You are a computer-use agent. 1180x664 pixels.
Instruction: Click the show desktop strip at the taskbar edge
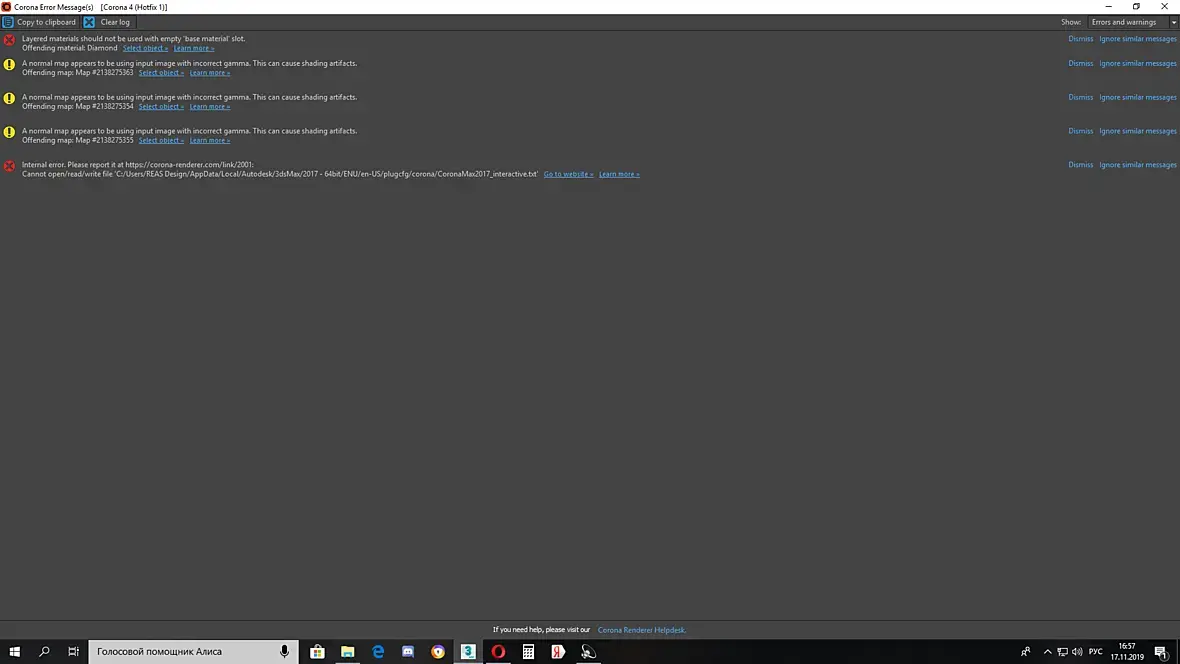(x=1178, y=651)
